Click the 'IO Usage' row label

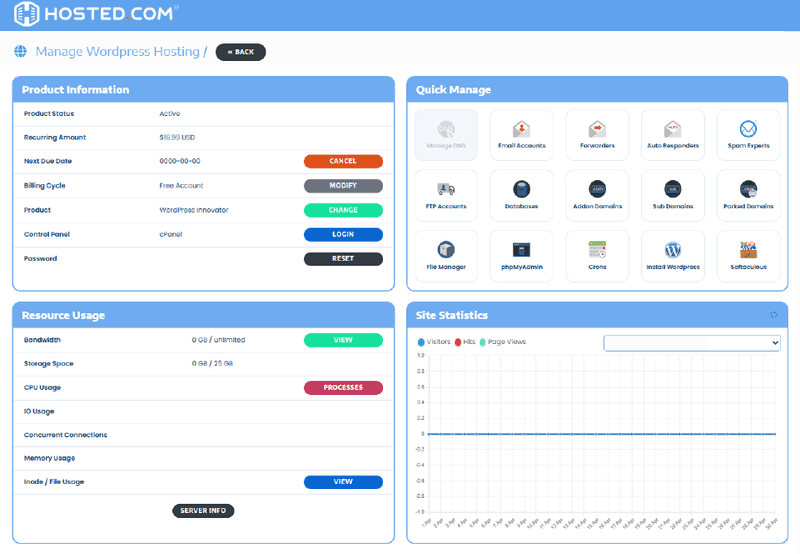(39, 411)
